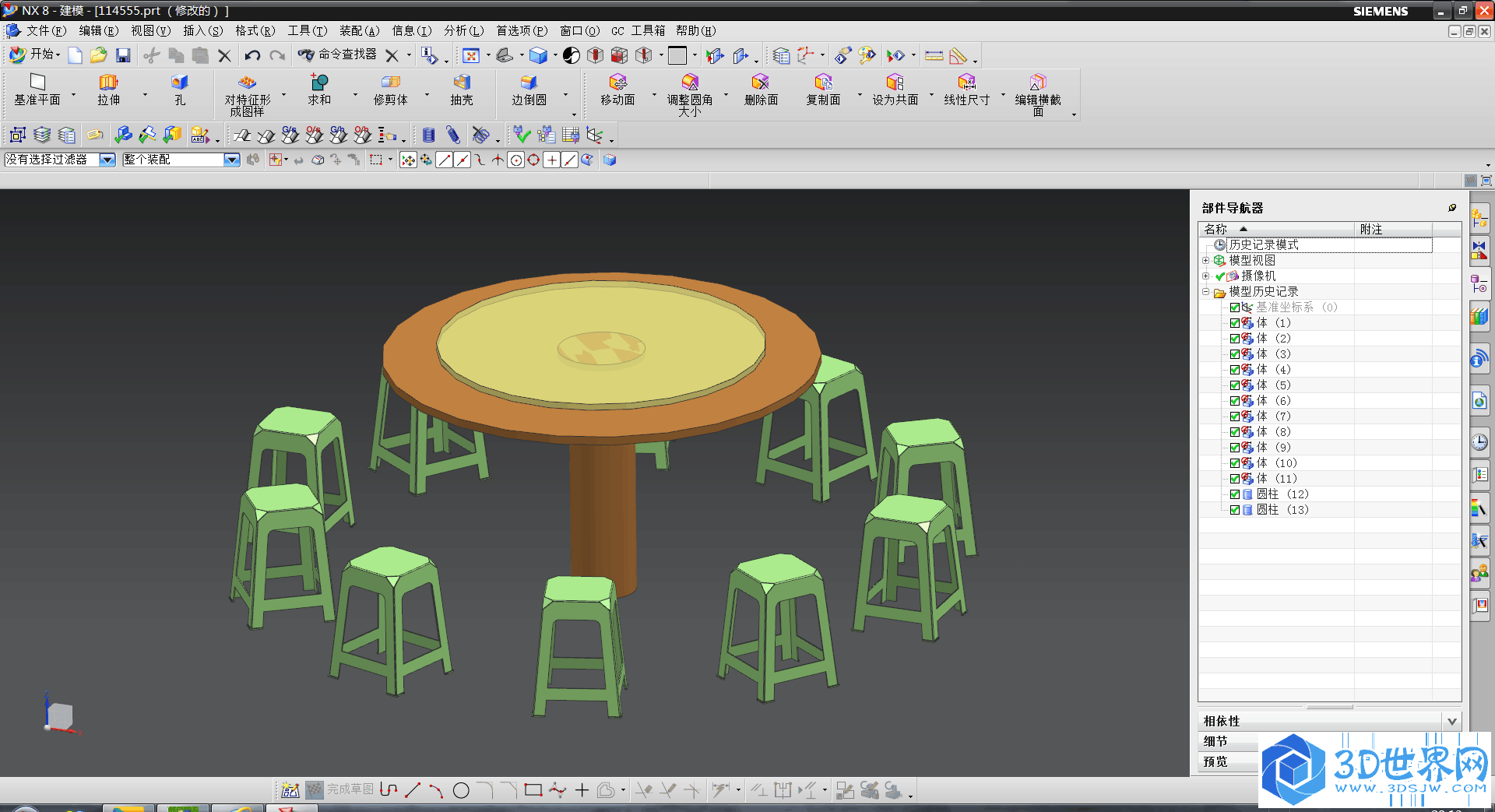This screenshot has height=812, width=1495.
Task: Click the 求和 (Unite) icon
Action: (x=319, y=83)
